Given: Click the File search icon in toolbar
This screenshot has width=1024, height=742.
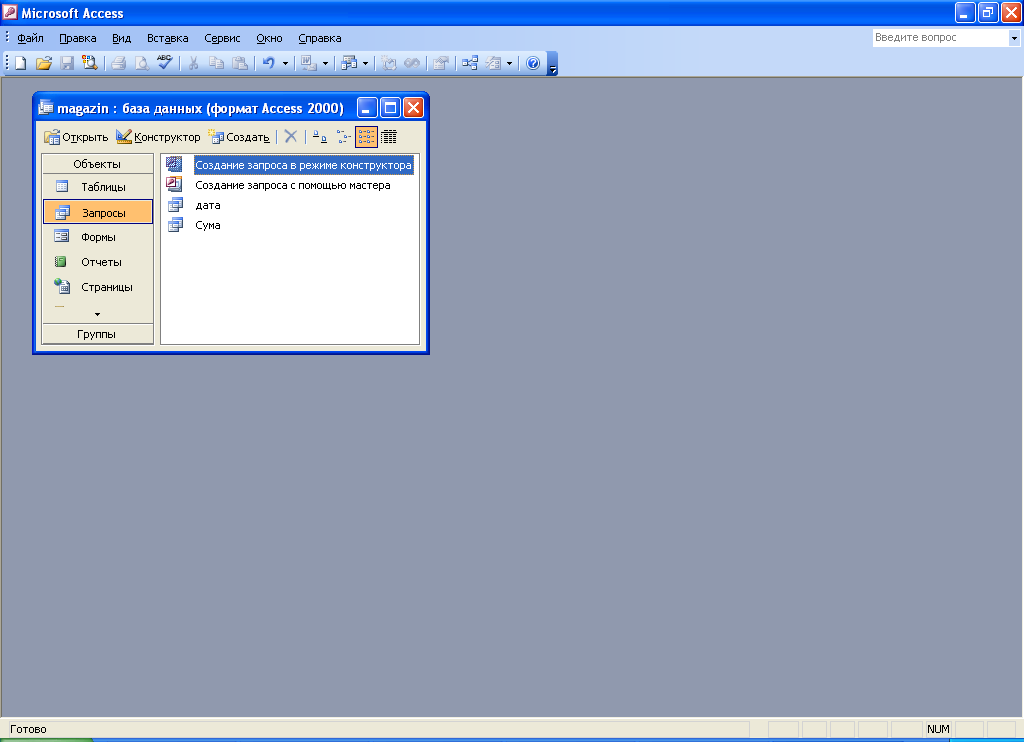Looking at the screenshot, I should 89,63.
